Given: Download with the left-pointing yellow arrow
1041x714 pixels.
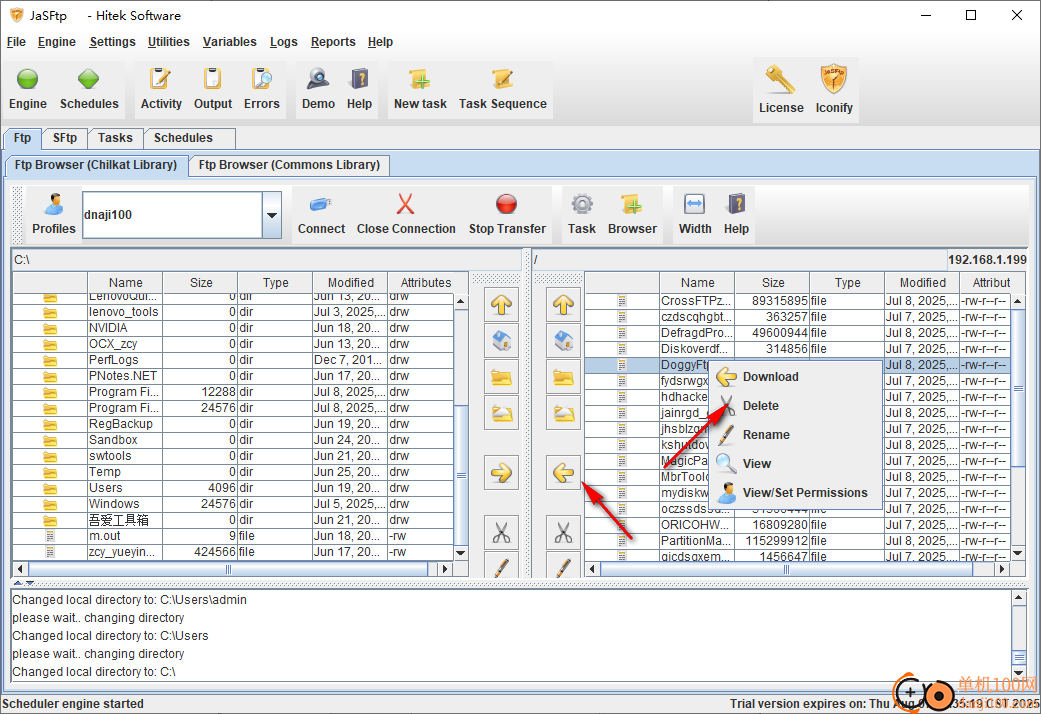Looking at the screenshot, I should [563, 473].
